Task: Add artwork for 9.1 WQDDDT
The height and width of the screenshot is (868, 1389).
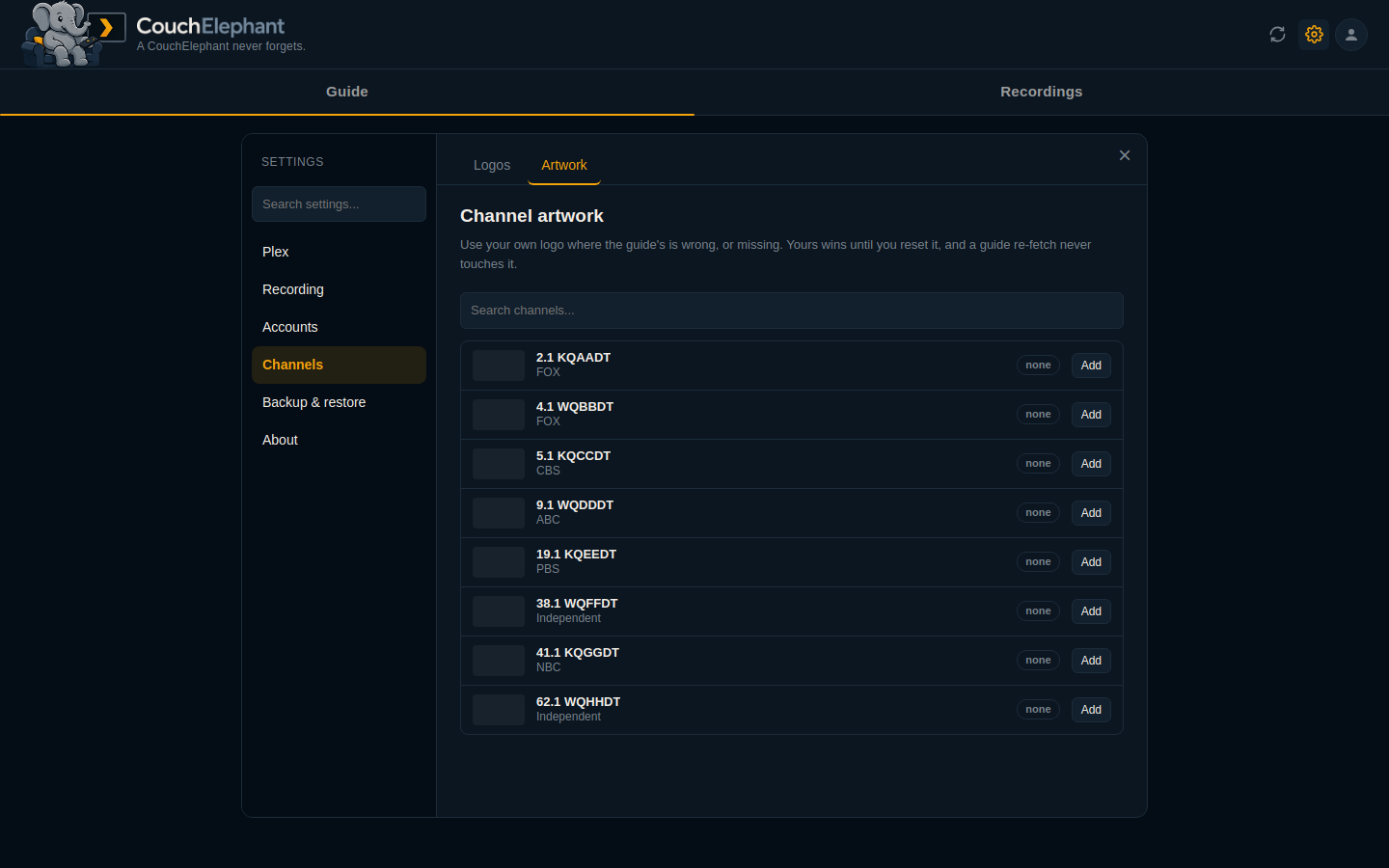Action: 1091,513
